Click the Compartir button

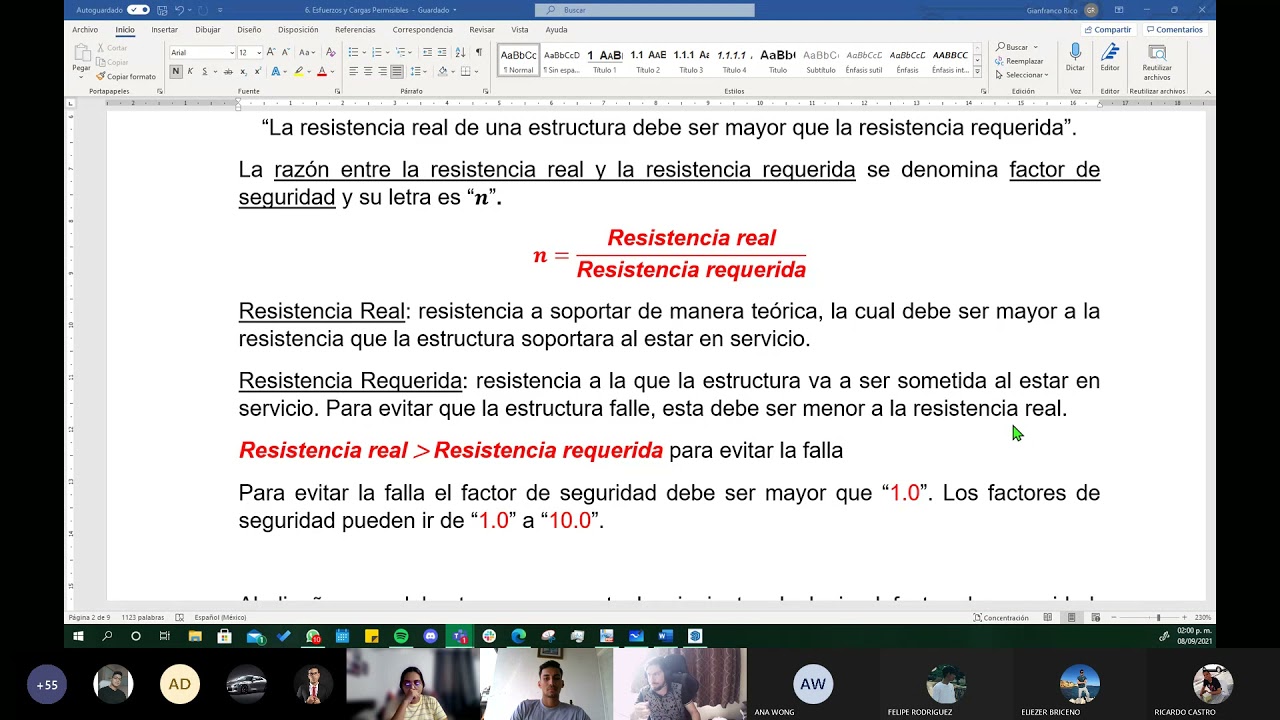point(1108,30)
